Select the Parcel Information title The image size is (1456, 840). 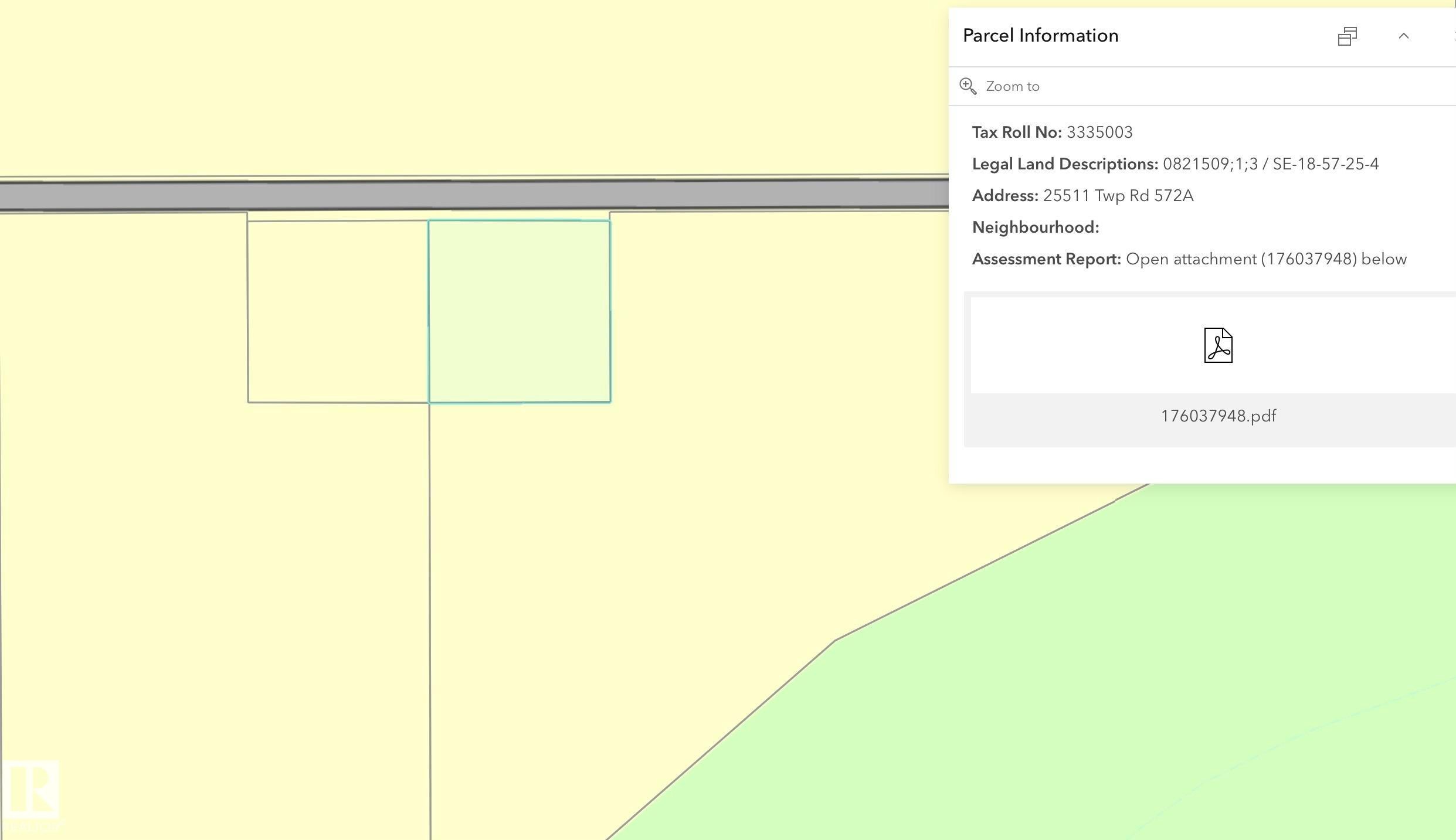point(1040,35)
